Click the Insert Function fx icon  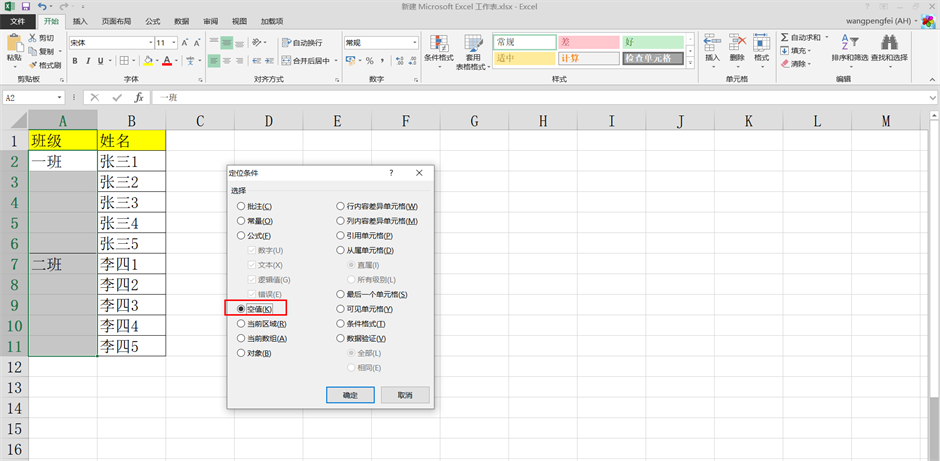point(139,98)
